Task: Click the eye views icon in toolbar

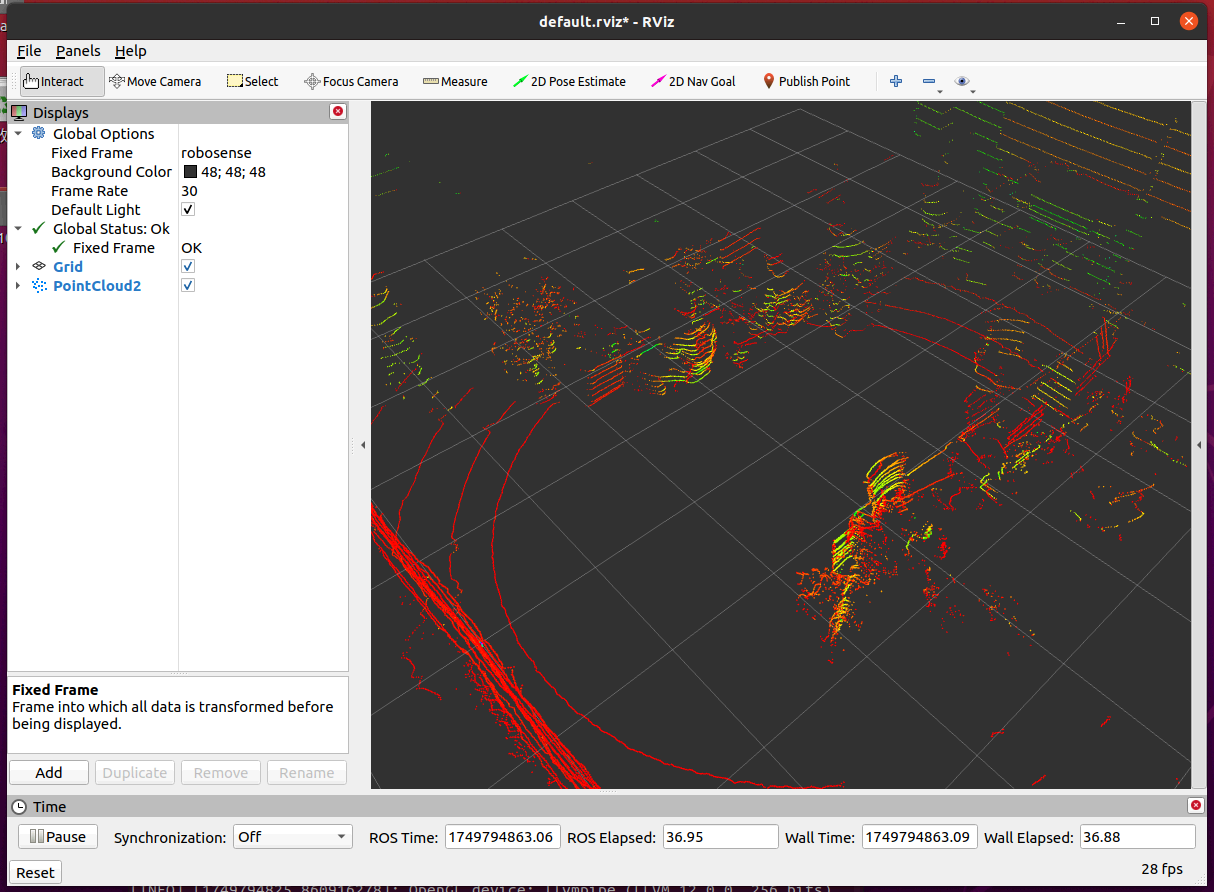Action: (x=962, y=81)
